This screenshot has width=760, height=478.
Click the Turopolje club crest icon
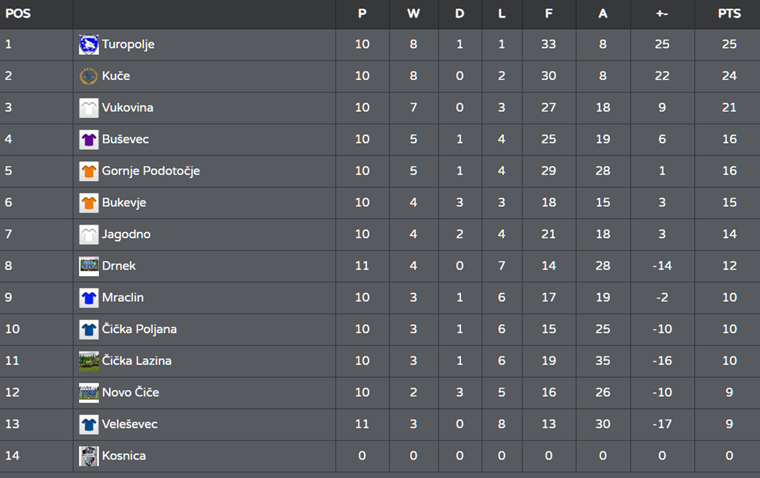coord(89,45)
